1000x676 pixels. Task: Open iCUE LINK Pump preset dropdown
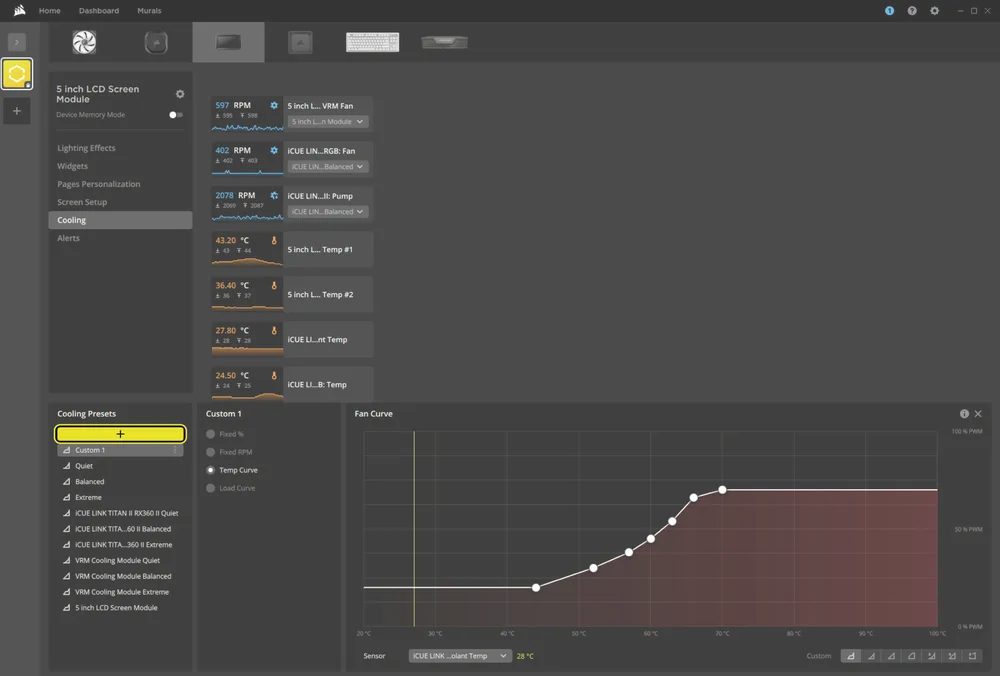point(327,212)
